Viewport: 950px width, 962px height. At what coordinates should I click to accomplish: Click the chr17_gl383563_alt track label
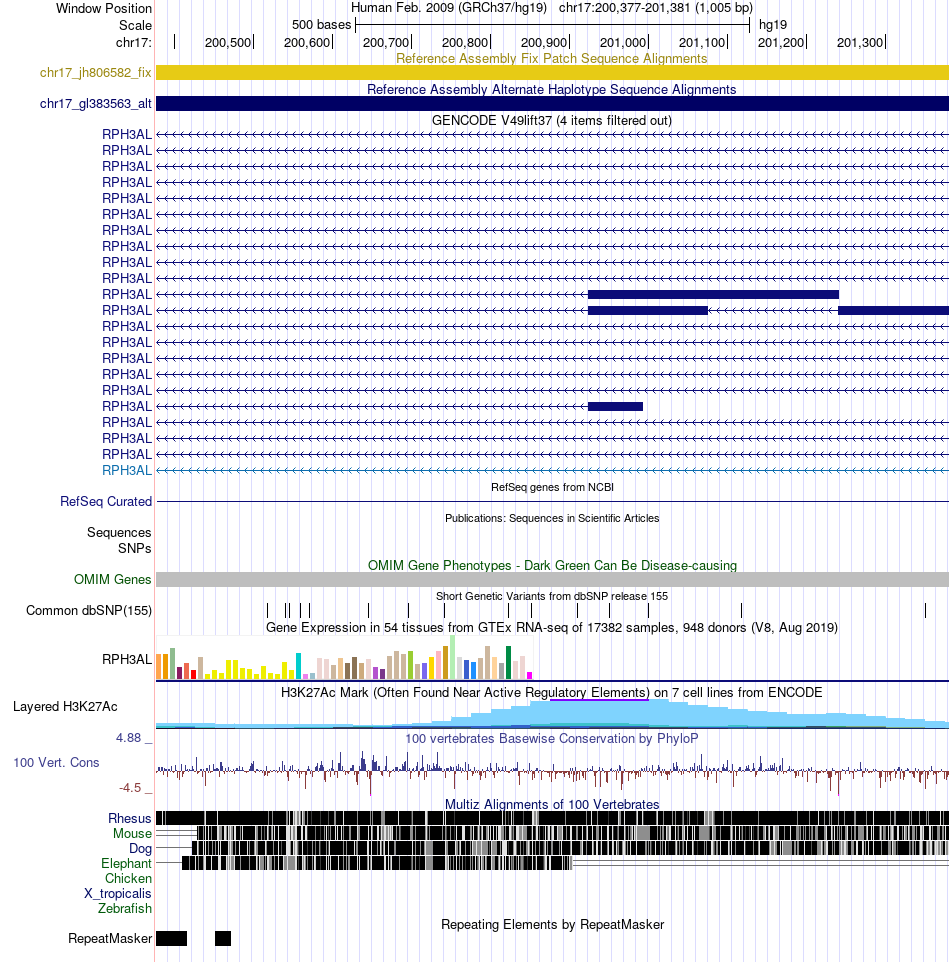tap(95, 104)
